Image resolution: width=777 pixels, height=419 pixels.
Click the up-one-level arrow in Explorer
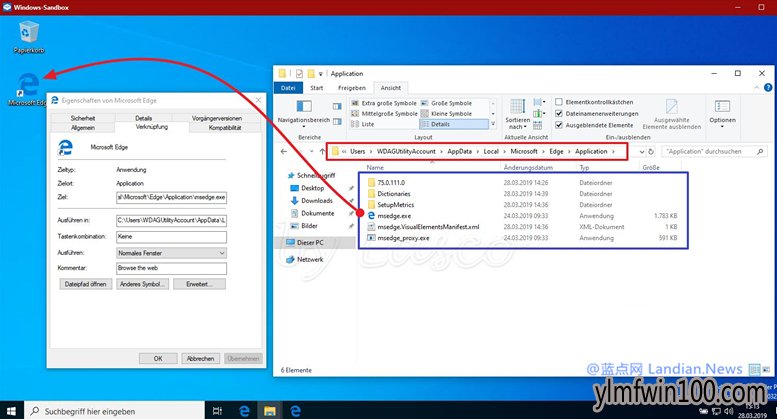[x=322, y=152]
